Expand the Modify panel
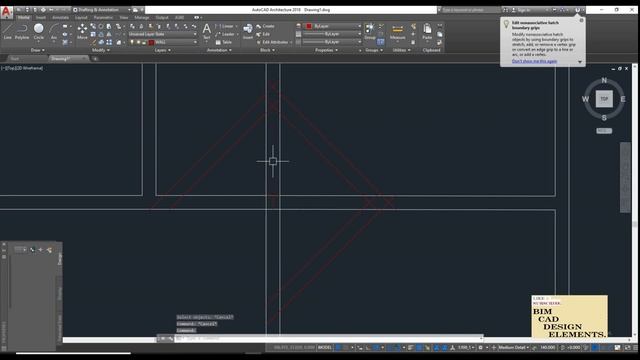 [100, 50]
